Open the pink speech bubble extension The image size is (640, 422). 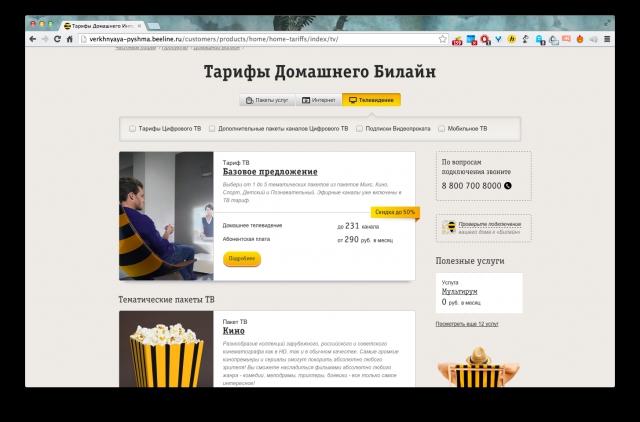566,39
